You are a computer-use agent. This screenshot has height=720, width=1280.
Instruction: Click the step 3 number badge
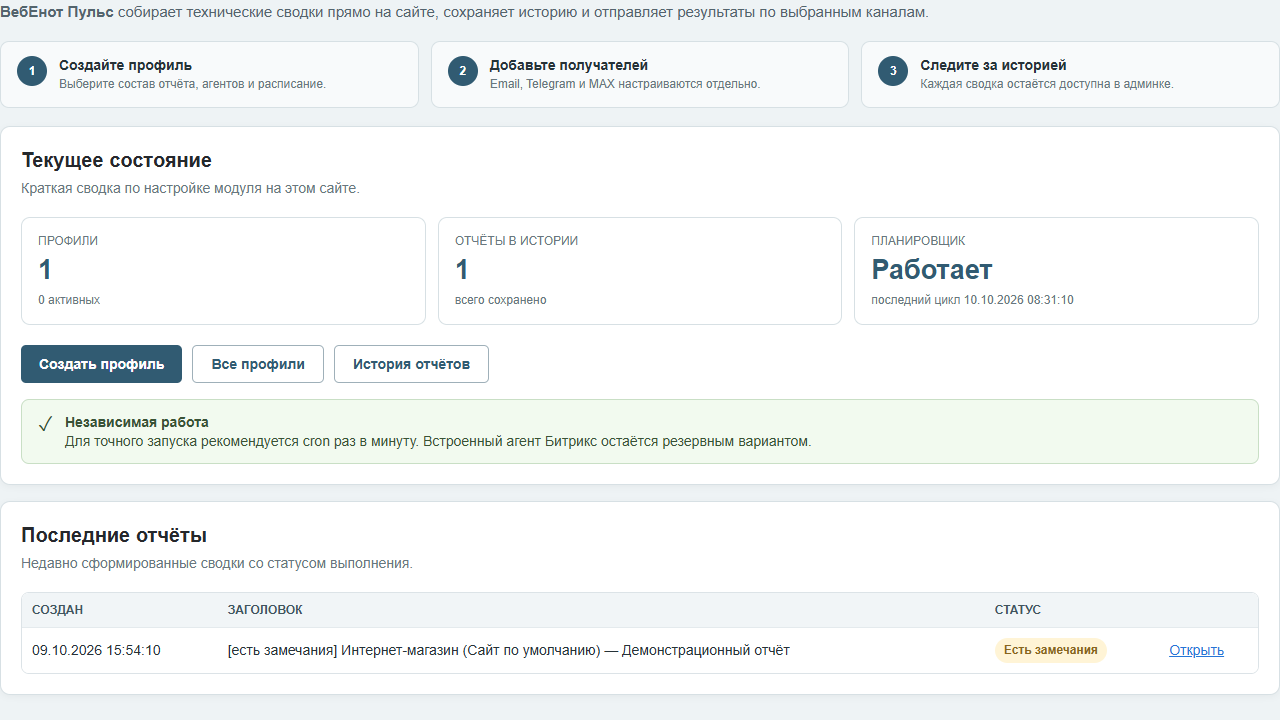click(x=893, y=71)
